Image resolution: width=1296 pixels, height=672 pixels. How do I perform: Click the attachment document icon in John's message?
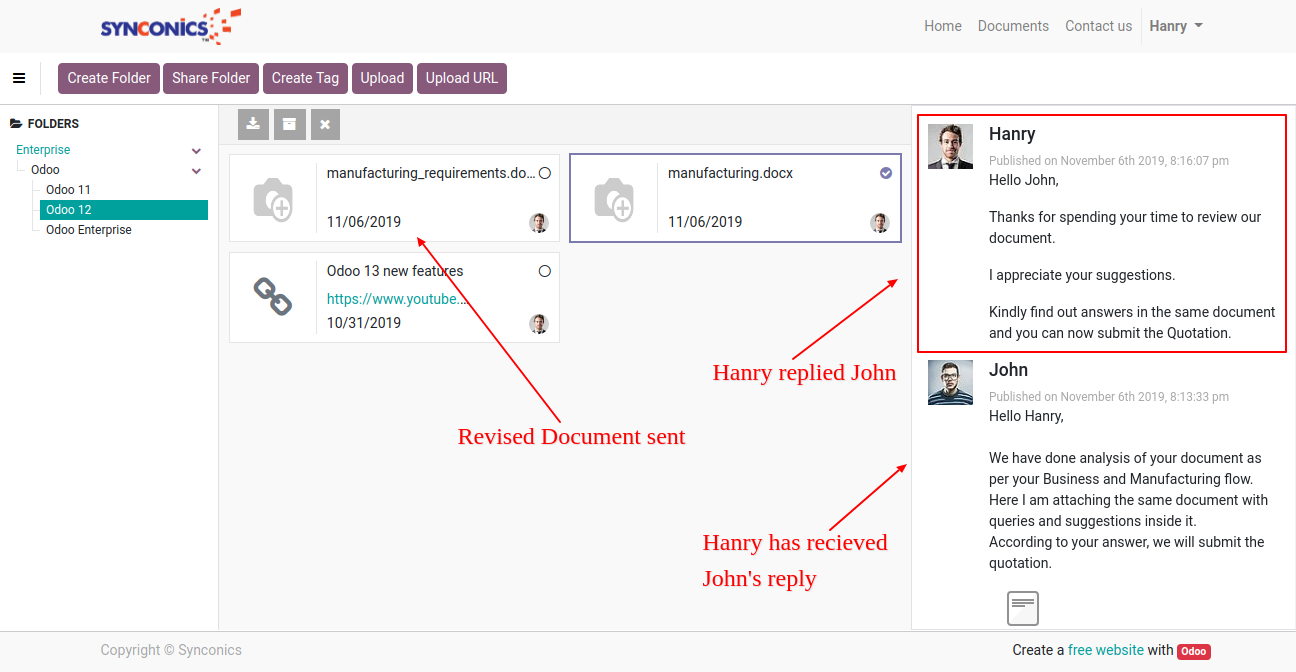(x=1022, y=608)
